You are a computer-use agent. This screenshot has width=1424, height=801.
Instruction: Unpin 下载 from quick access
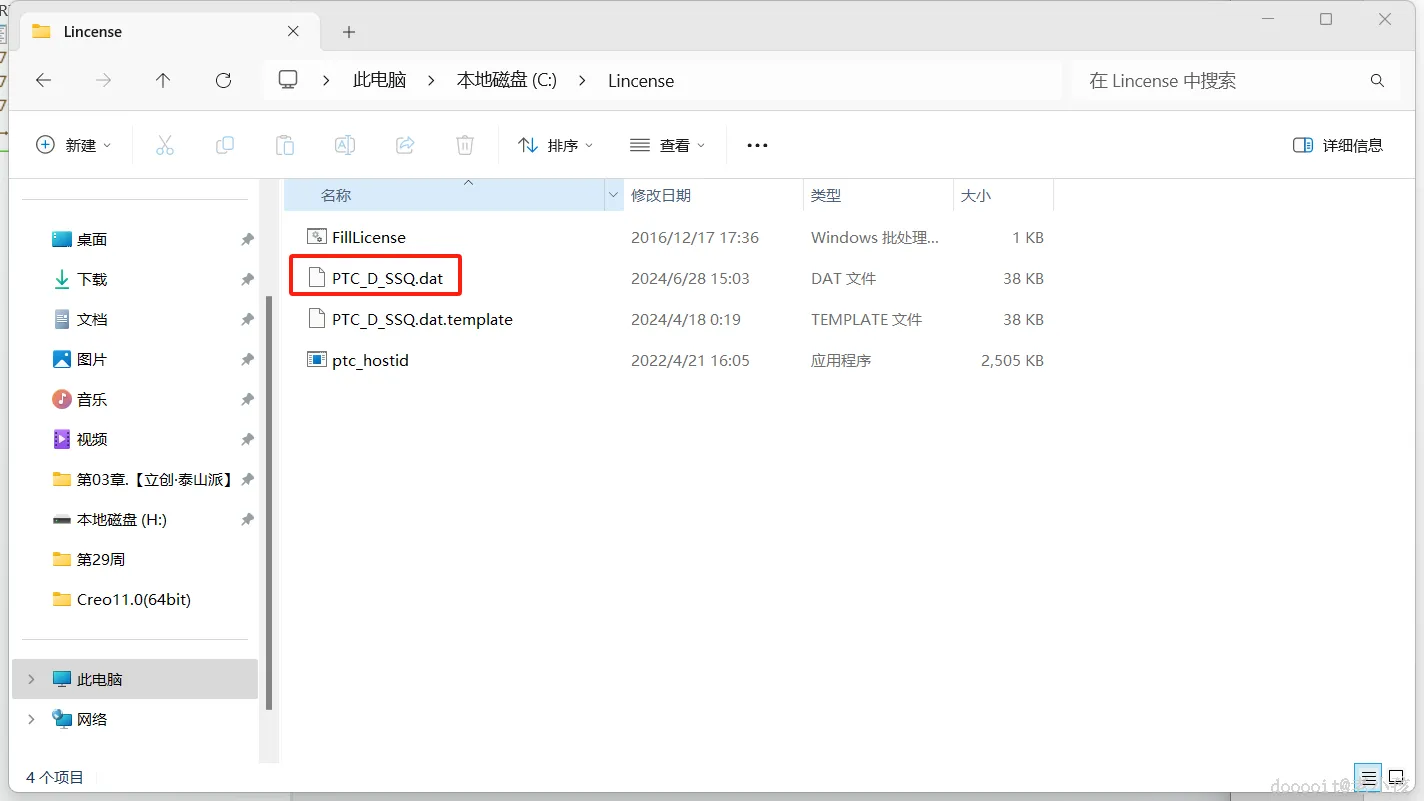247,280
